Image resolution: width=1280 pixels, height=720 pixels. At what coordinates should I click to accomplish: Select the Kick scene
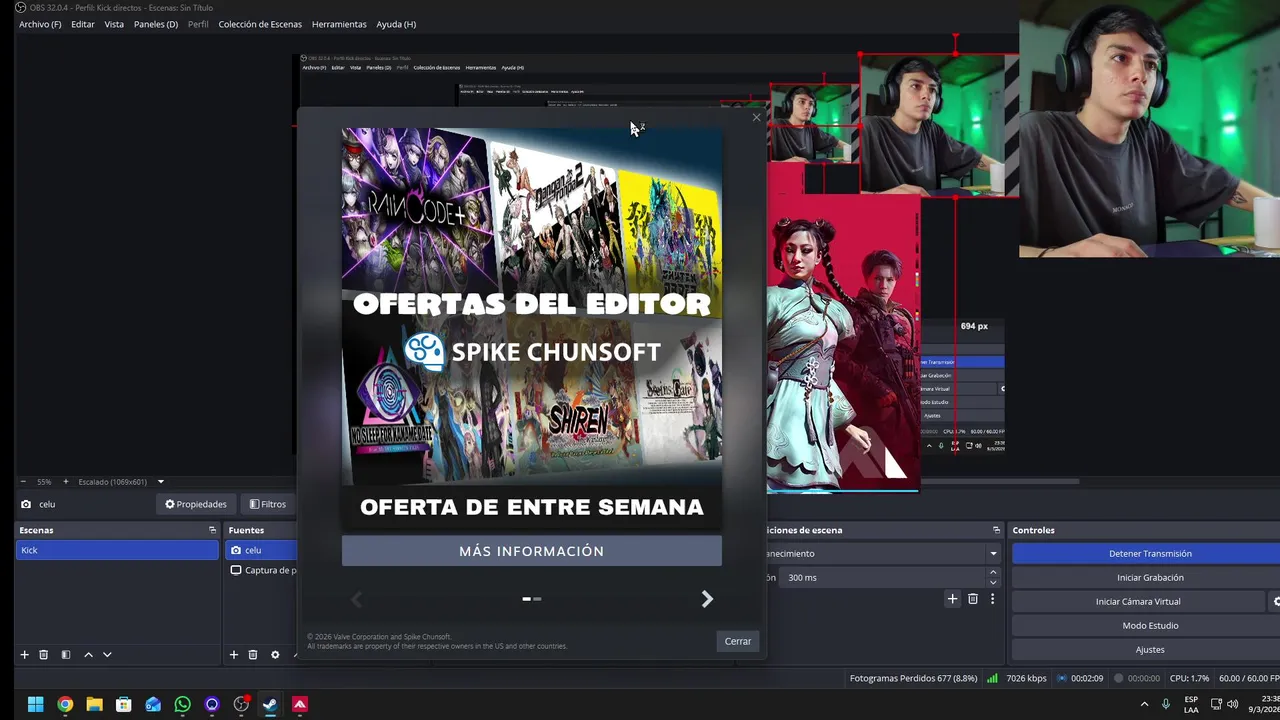117,550
